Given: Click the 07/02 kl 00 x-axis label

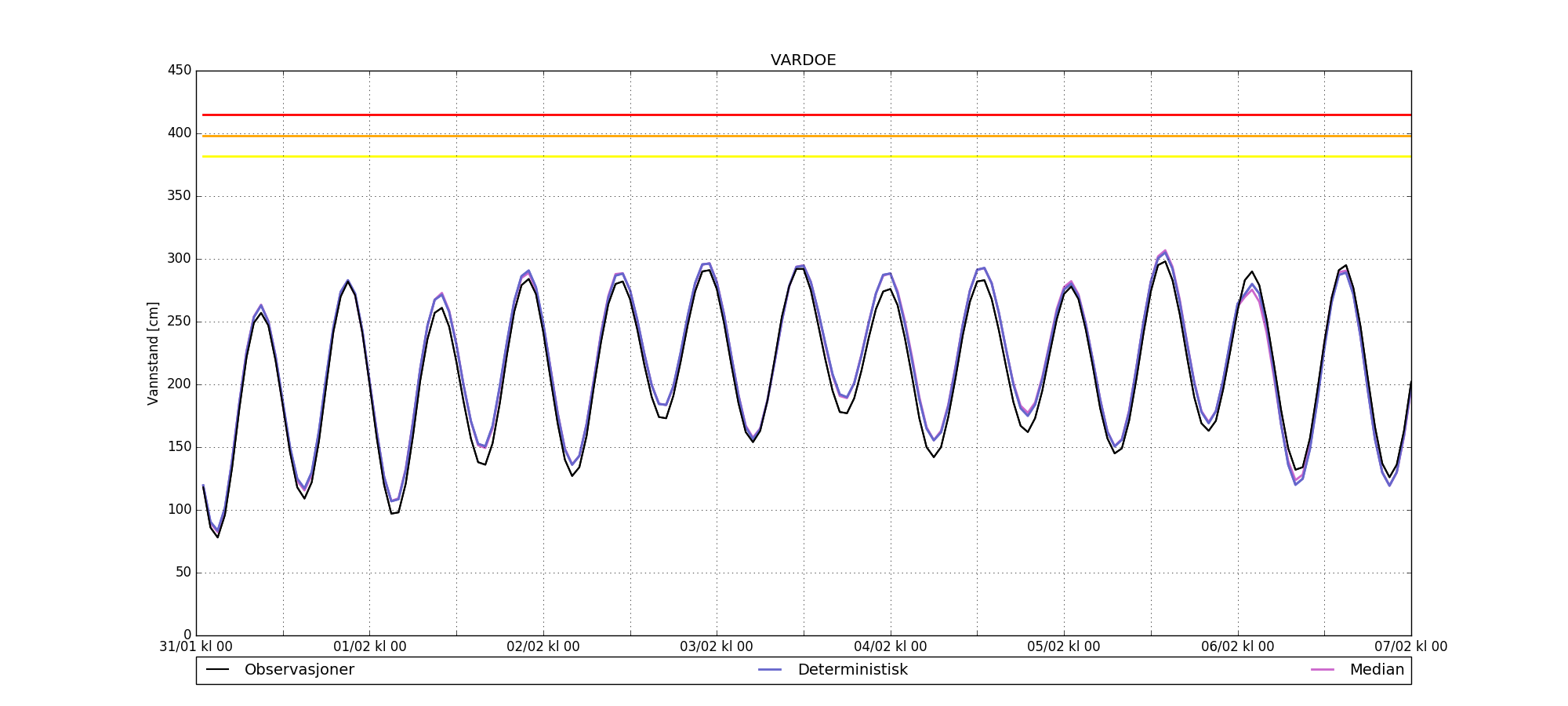Looking at the screenshot, I should 1410,647.
